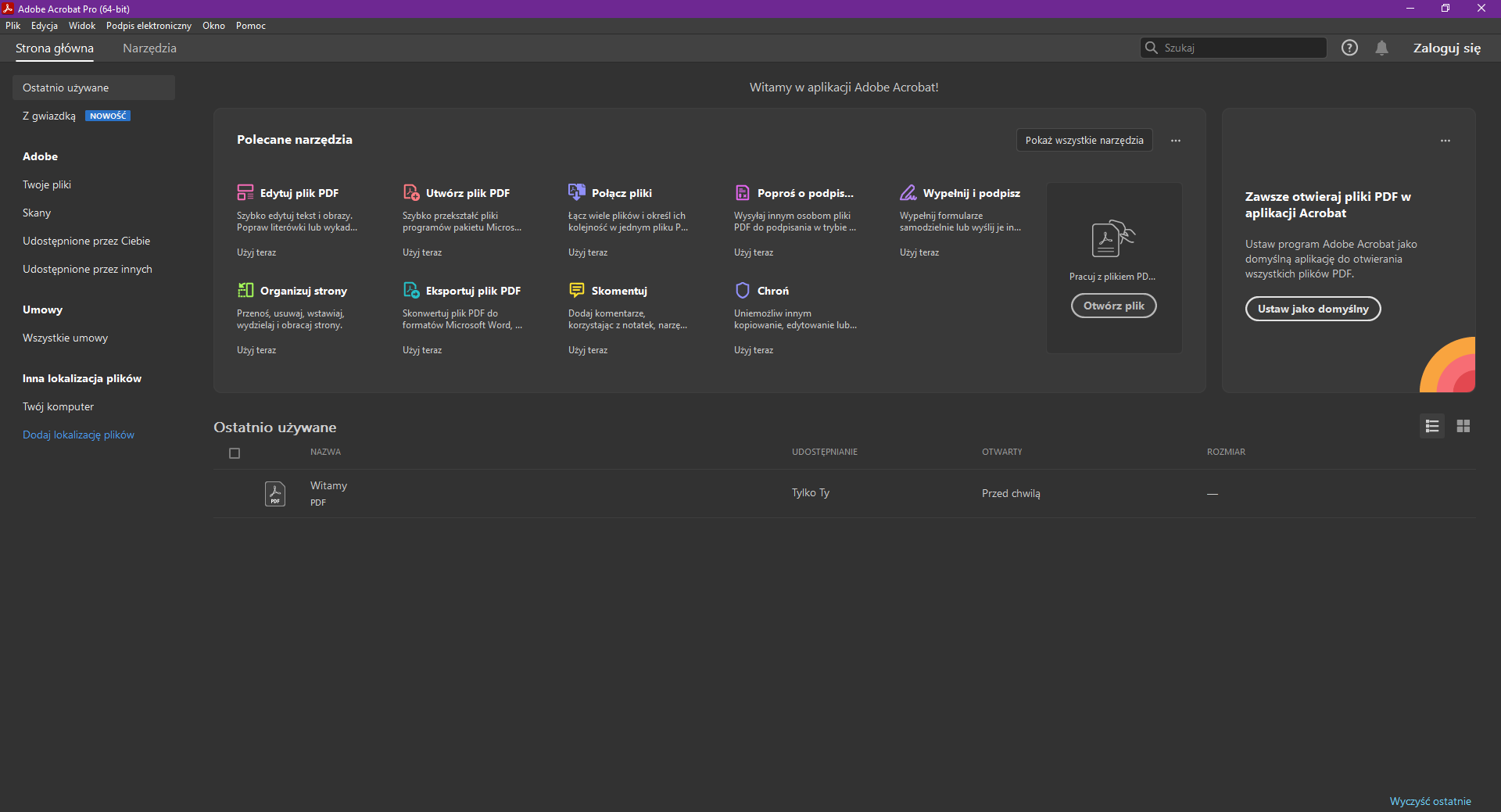Image resolution: width=1501 pixels, height=812 pixels.
Task: Open Skany in the sidebar
Action: tap(37, 213)
